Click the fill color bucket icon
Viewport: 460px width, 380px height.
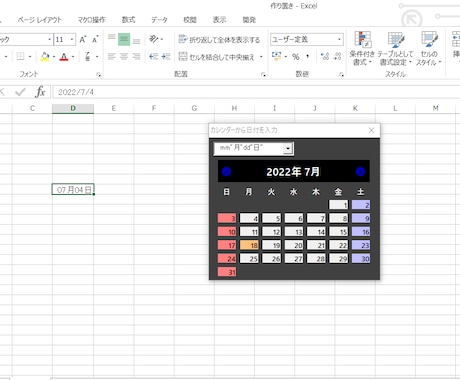(45, 56)
